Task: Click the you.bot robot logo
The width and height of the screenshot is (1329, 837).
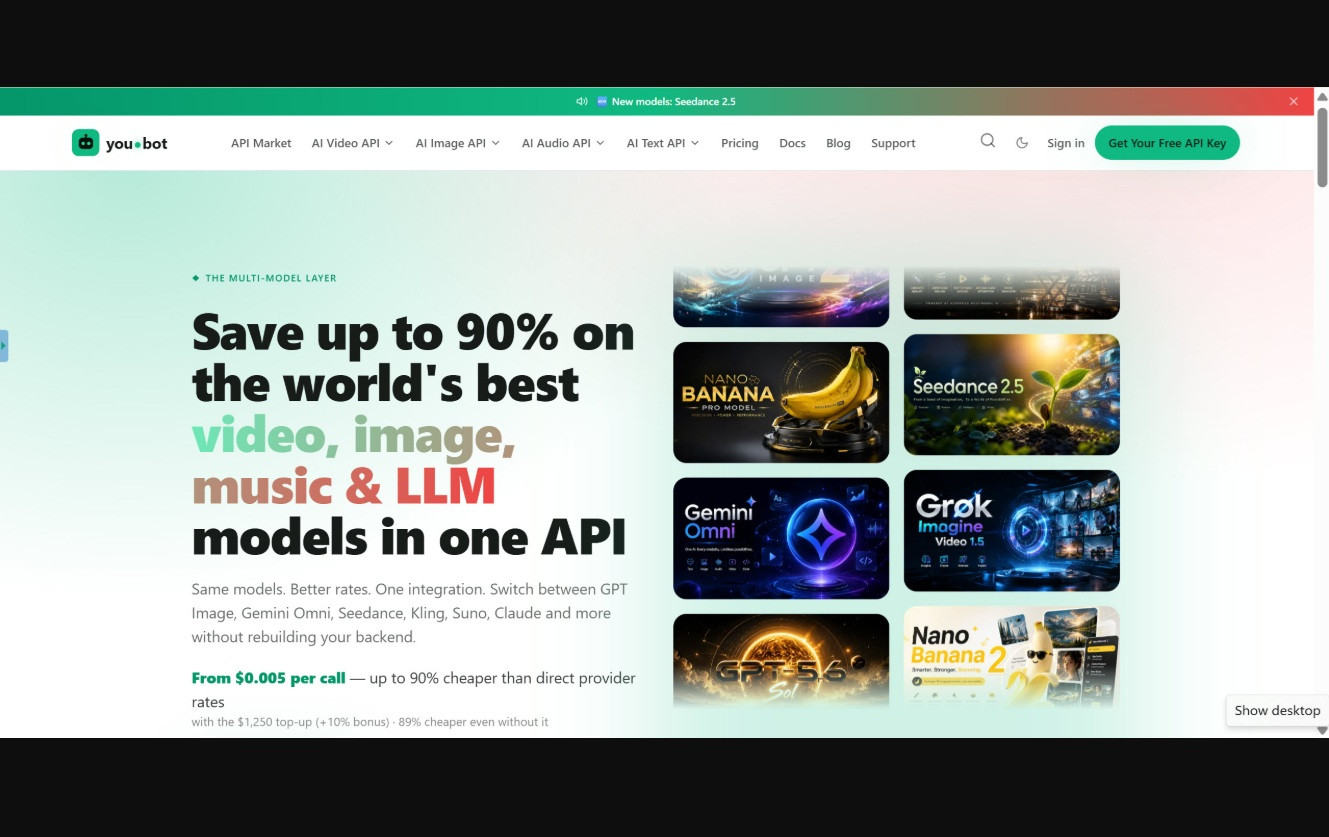Action: (85, 143)
